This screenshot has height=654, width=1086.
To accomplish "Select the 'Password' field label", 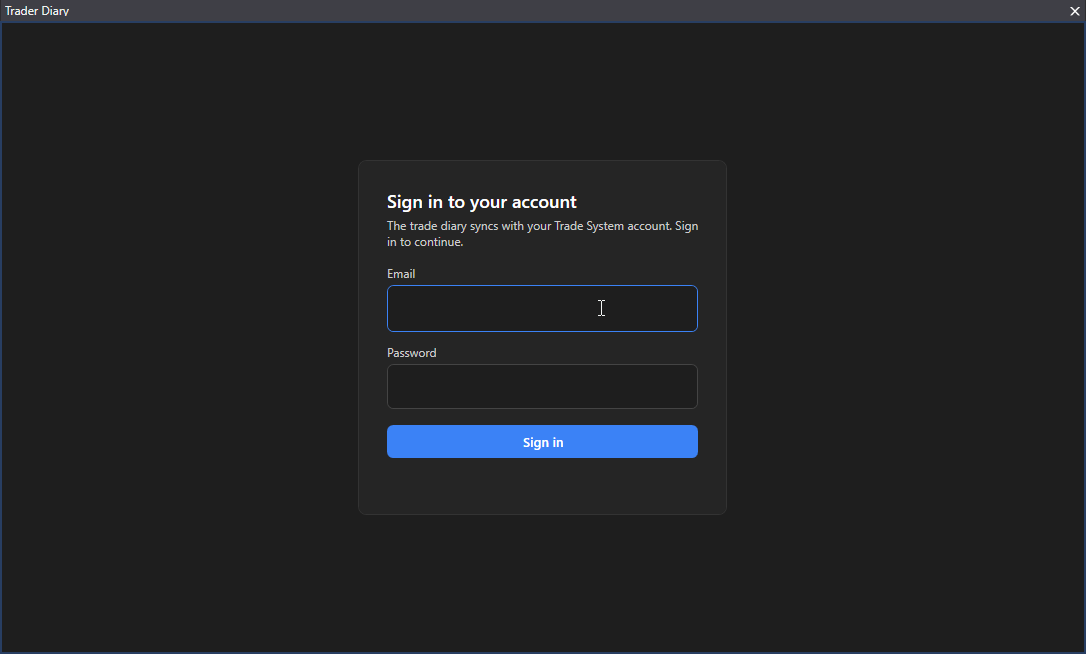I will tap(411, 353).
